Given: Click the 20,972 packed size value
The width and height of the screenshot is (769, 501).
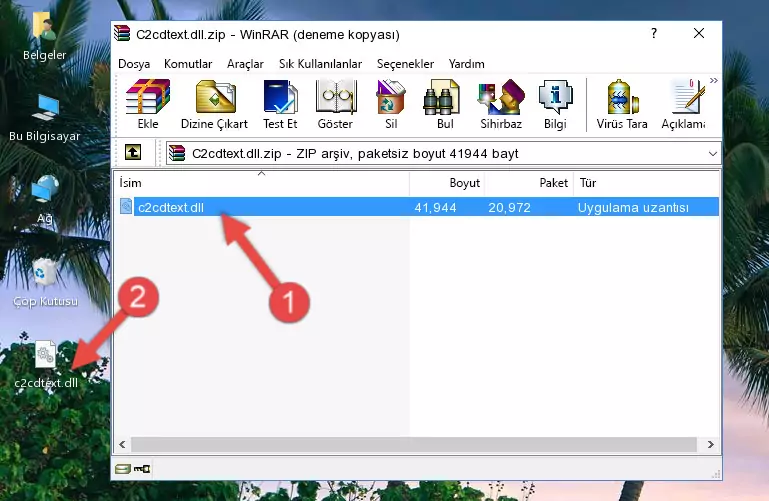Looking at the screenshot, I should pos(509,208).
